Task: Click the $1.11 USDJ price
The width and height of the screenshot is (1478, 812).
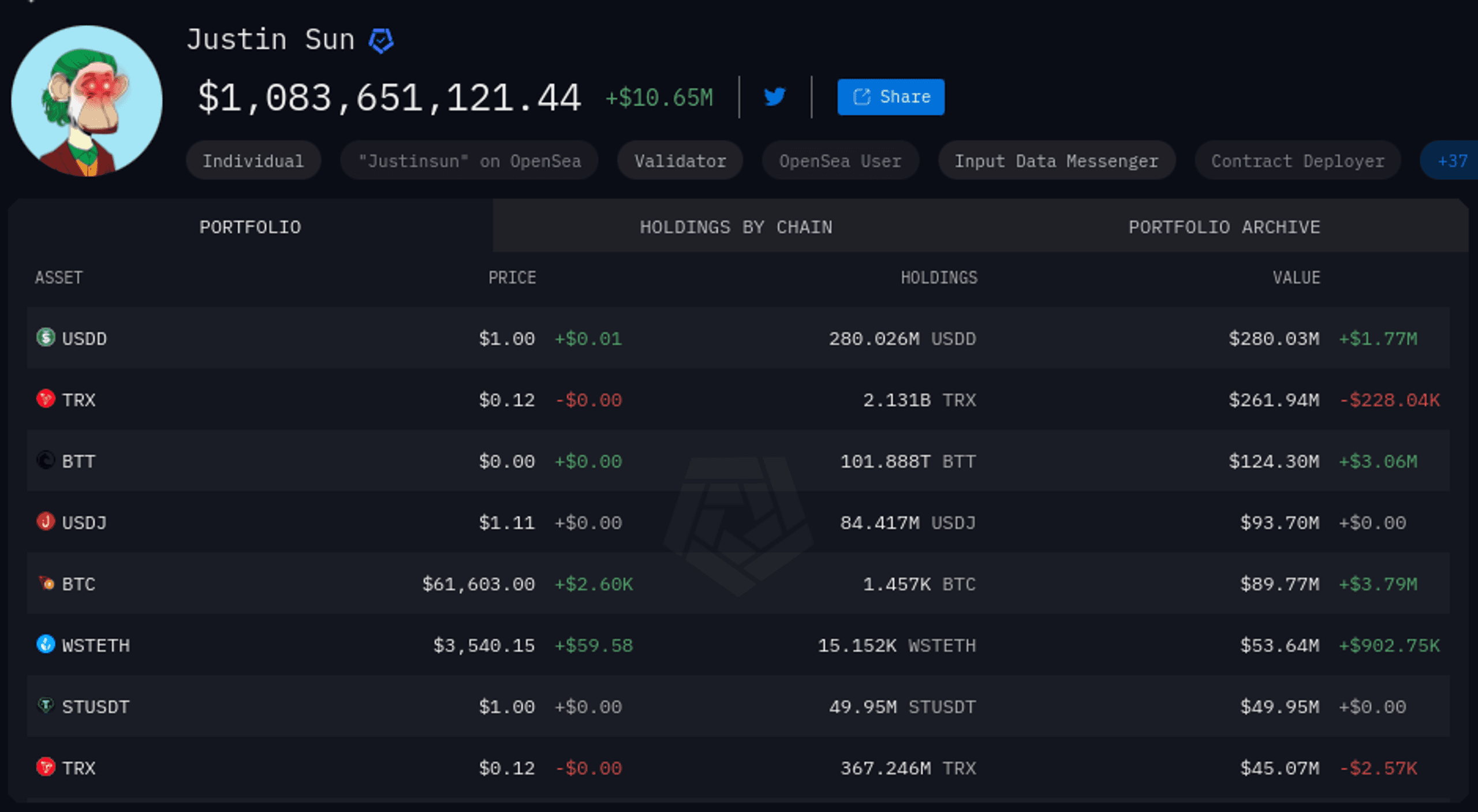Action: (x=507, y=523)
